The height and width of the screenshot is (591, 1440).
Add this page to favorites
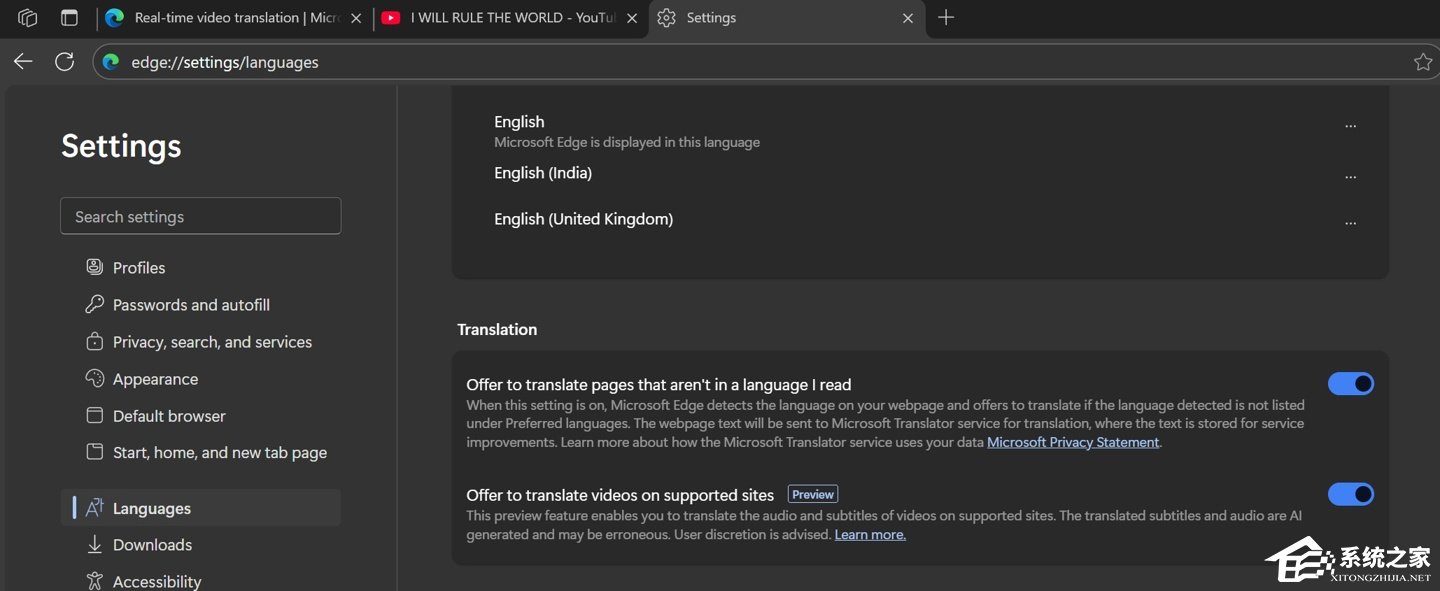1423,60
